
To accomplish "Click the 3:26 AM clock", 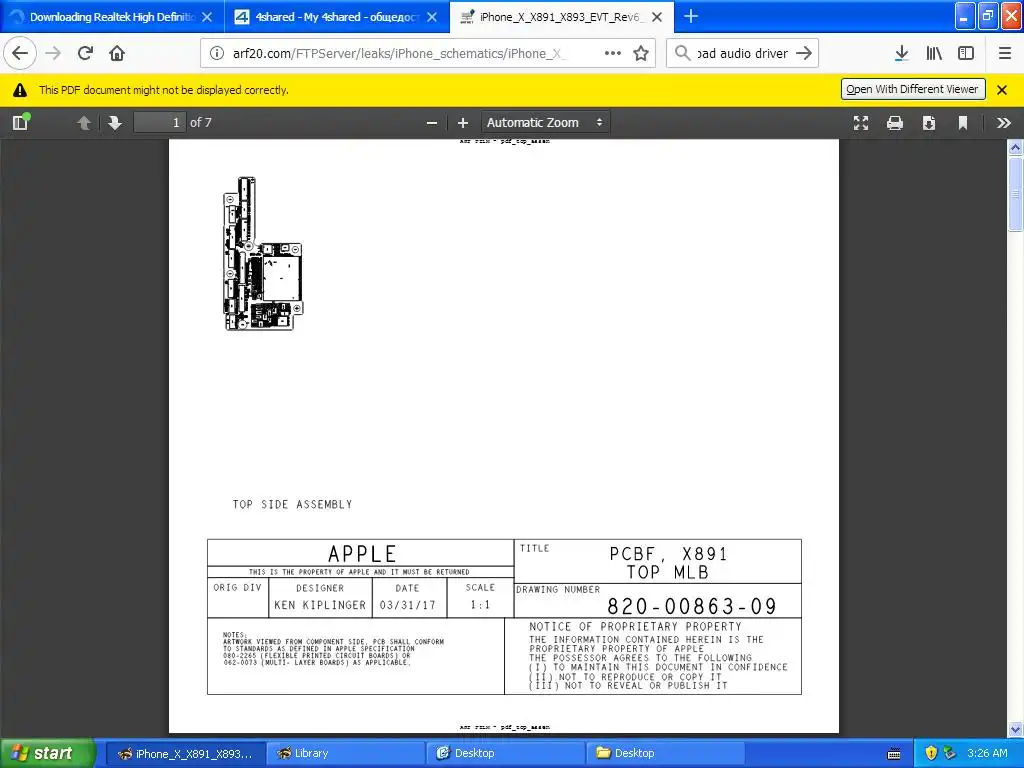I will (x=987, y=753).
